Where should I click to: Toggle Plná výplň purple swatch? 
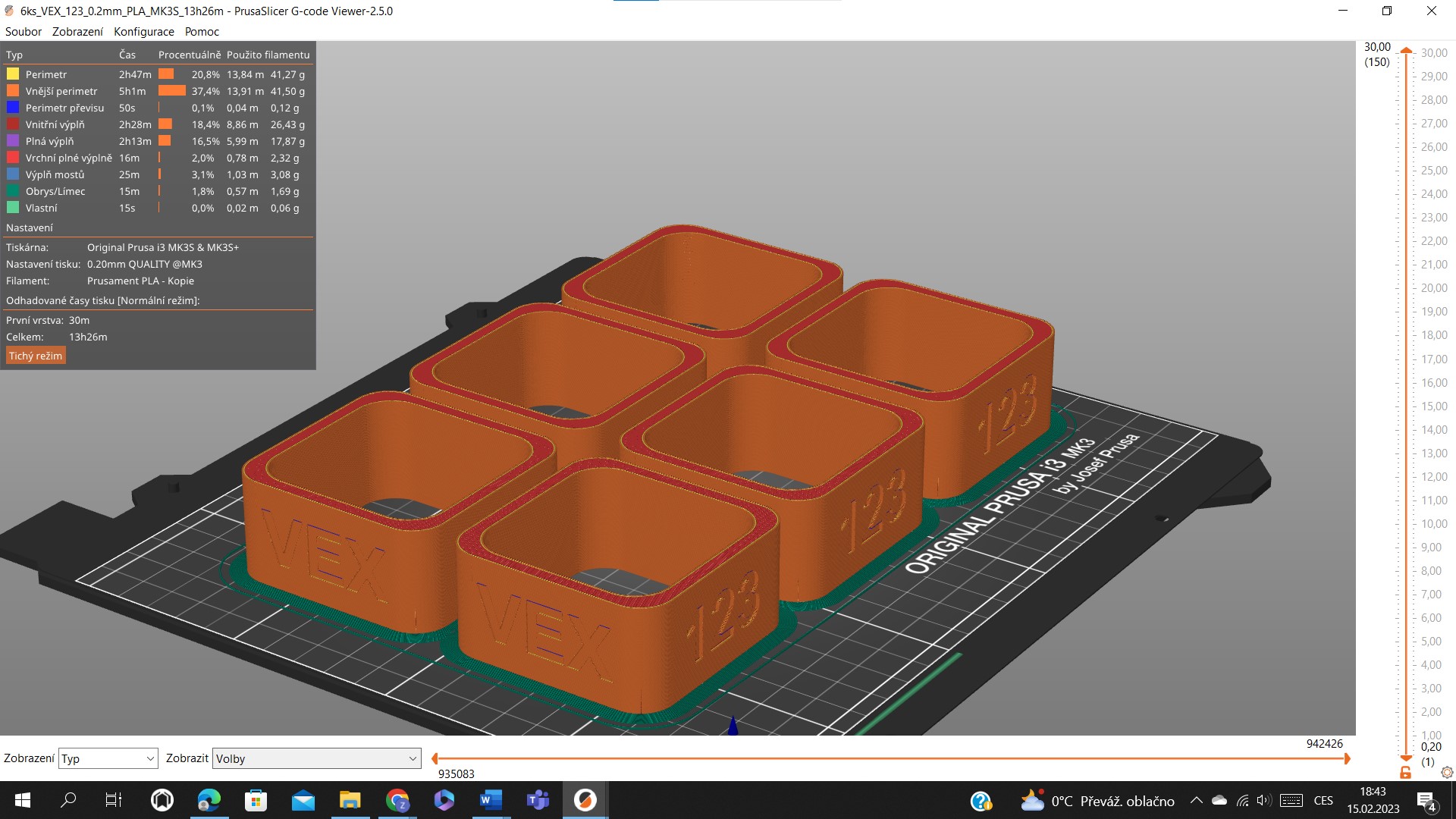click(13, 141)
